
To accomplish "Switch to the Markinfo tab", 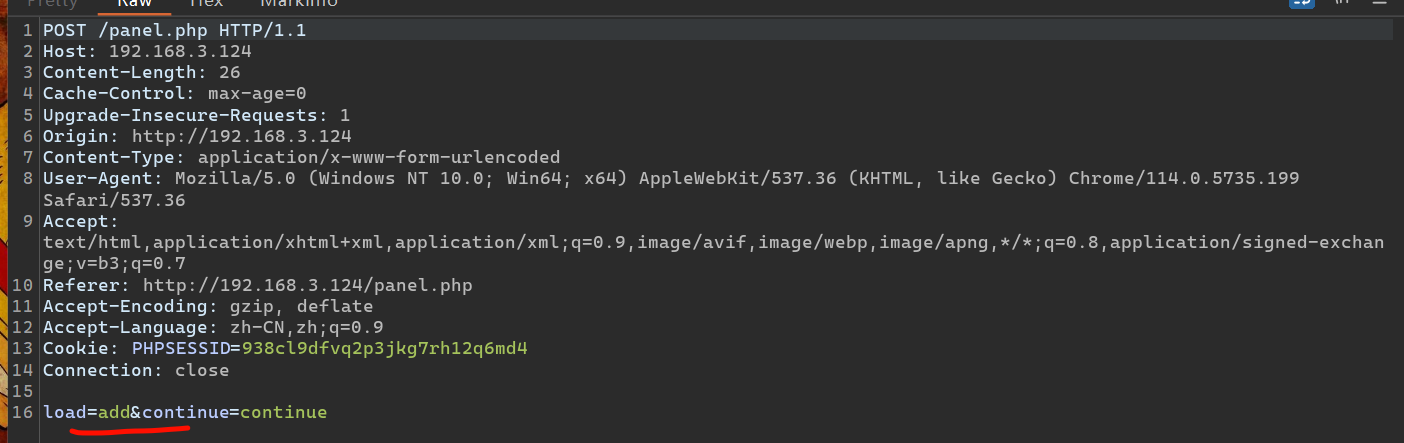I will (299, 3).
